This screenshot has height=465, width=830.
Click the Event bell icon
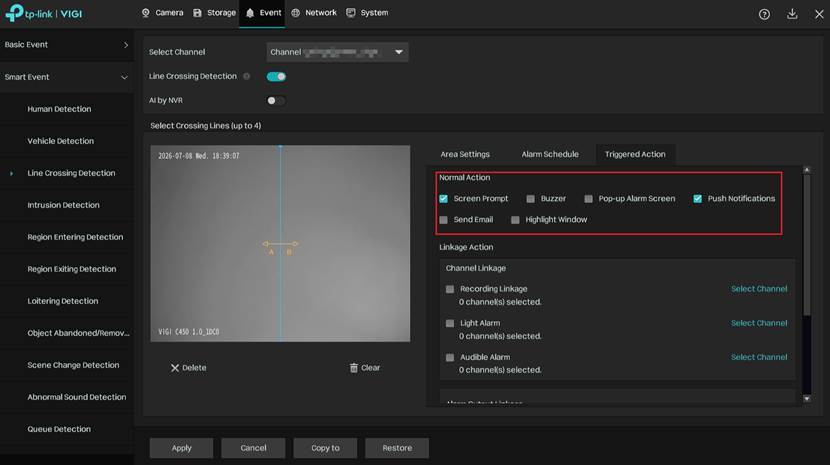click(250, 13)
